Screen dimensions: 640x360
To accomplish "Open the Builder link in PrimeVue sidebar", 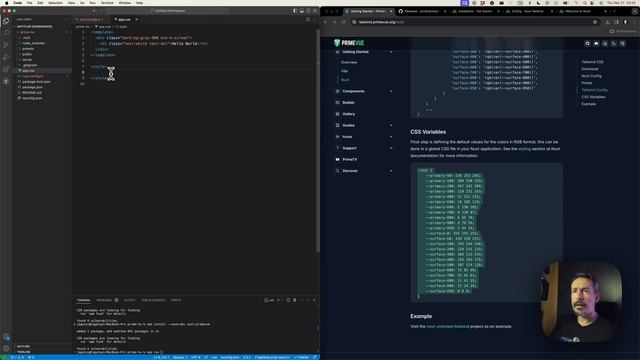I will (x=349, y=102).
